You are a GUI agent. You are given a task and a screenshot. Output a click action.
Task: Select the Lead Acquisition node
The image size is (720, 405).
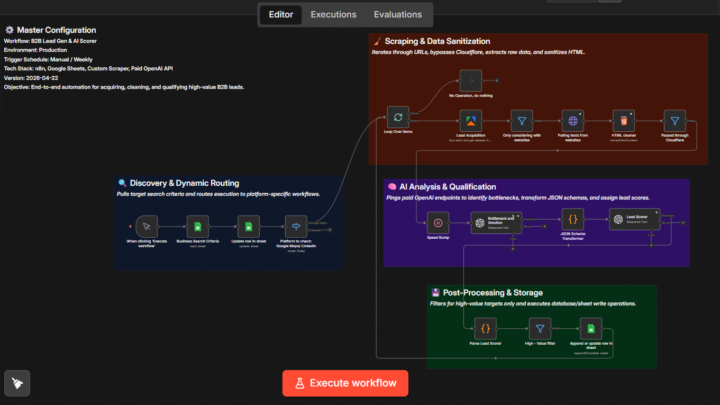pos(471,121)
